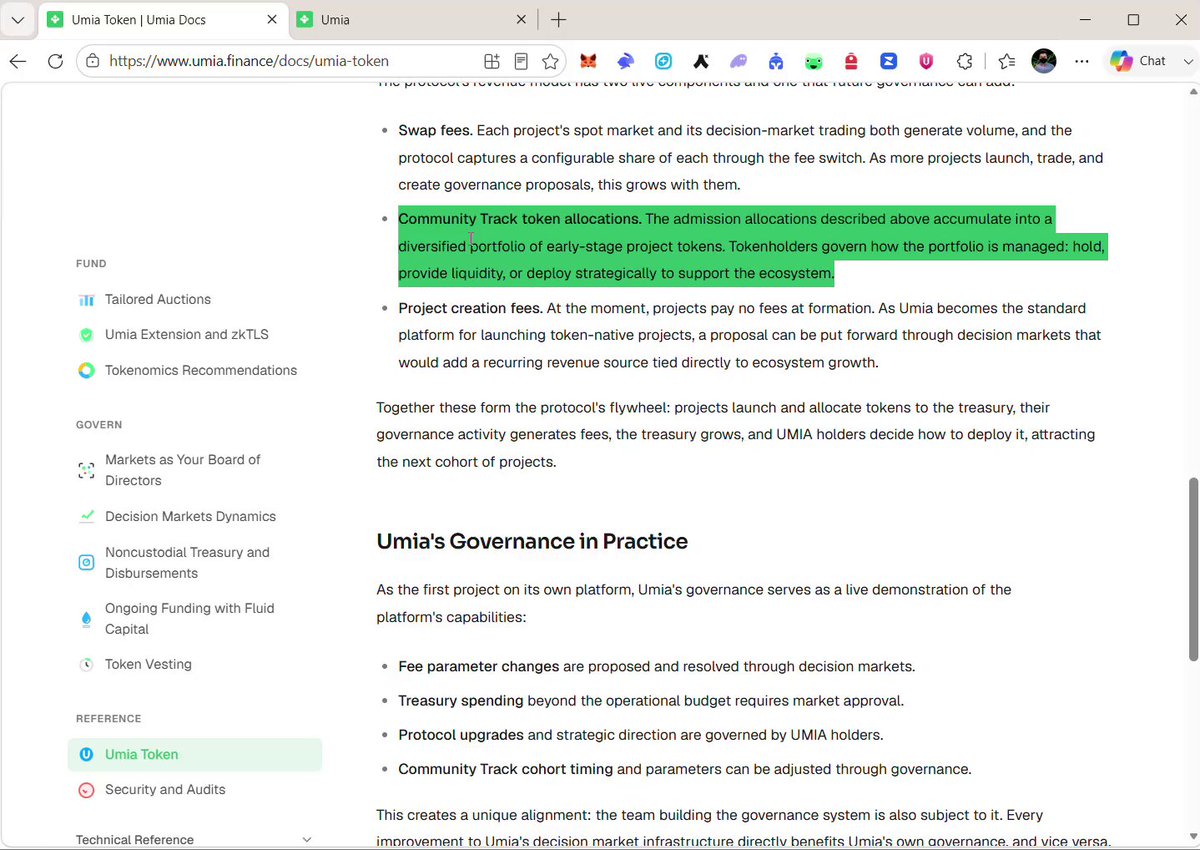Click the blue Z-logo extension icon
Viewport: 1200px width, 850px height.
tap(889, 61)
